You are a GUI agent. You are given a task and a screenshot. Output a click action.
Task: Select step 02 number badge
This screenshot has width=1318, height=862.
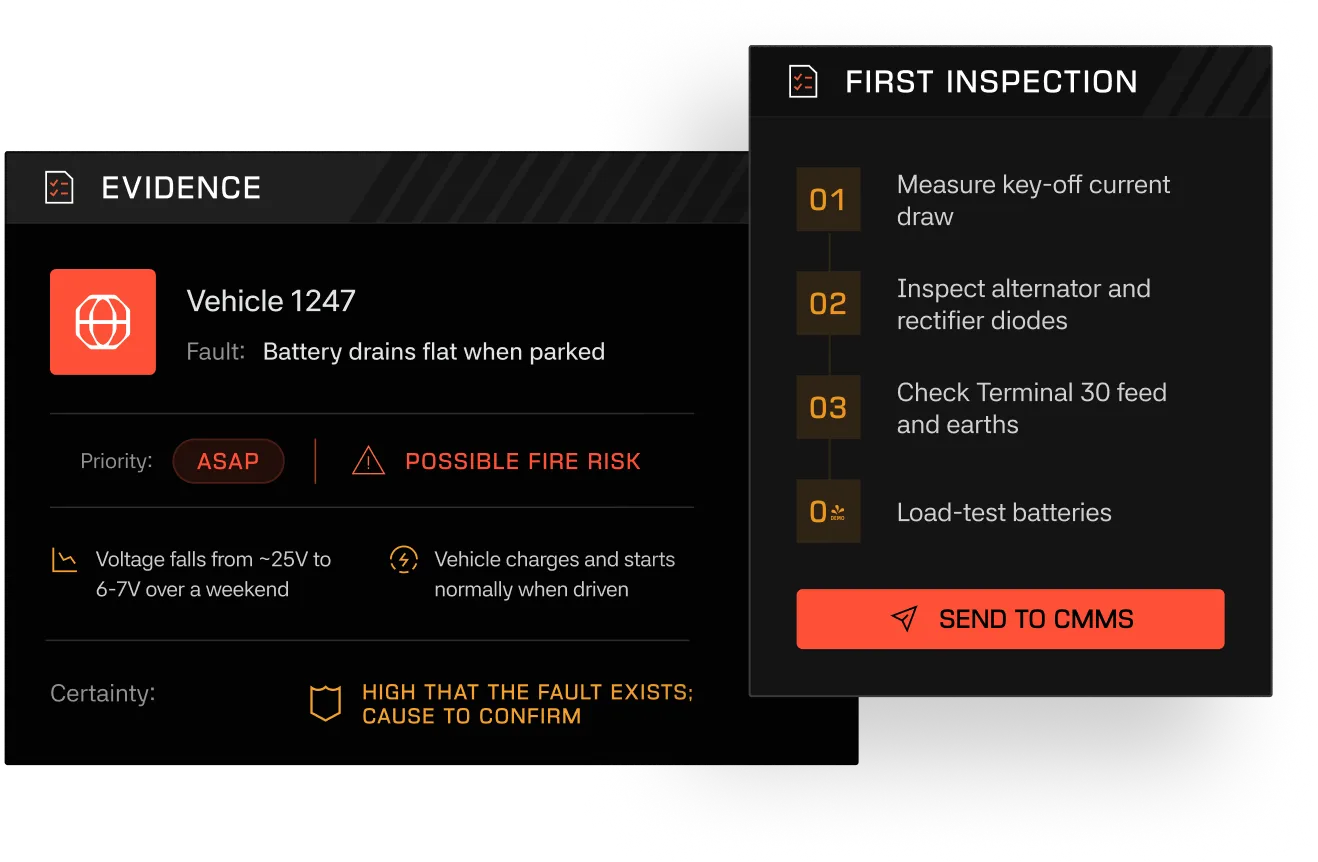click(828, 304)
